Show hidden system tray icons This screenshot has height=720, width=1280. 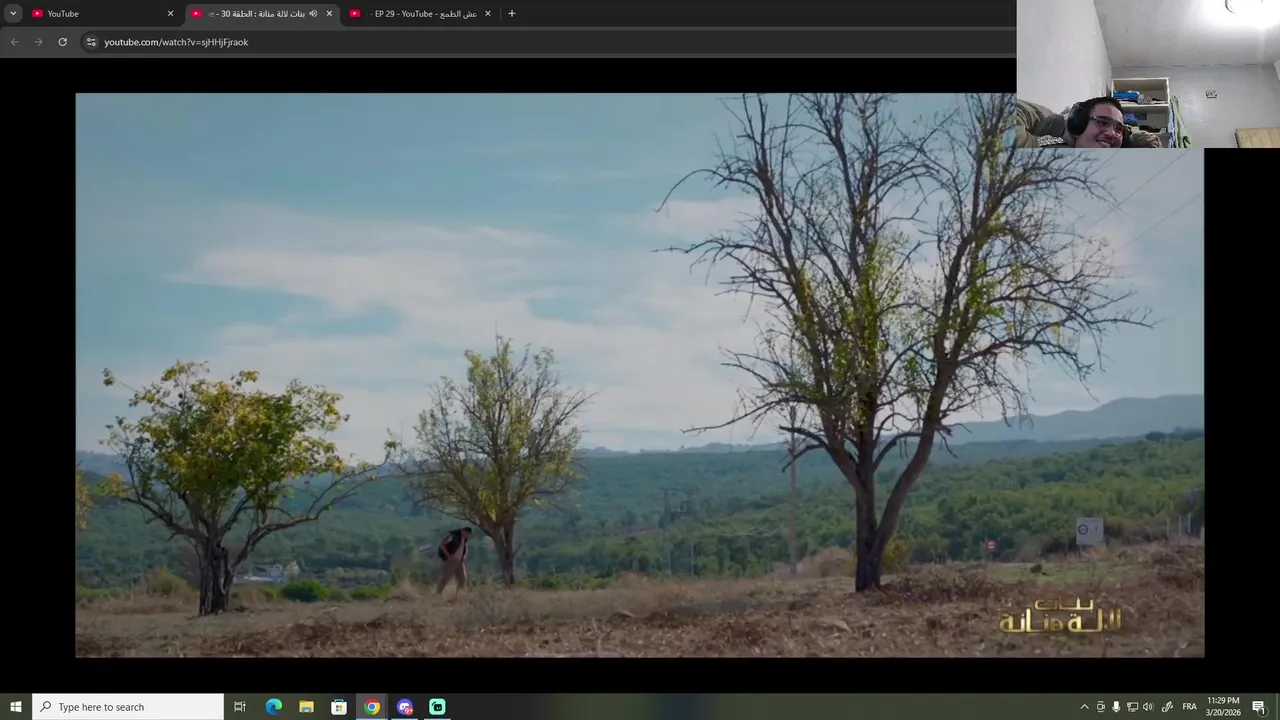tap(1084, 707)
